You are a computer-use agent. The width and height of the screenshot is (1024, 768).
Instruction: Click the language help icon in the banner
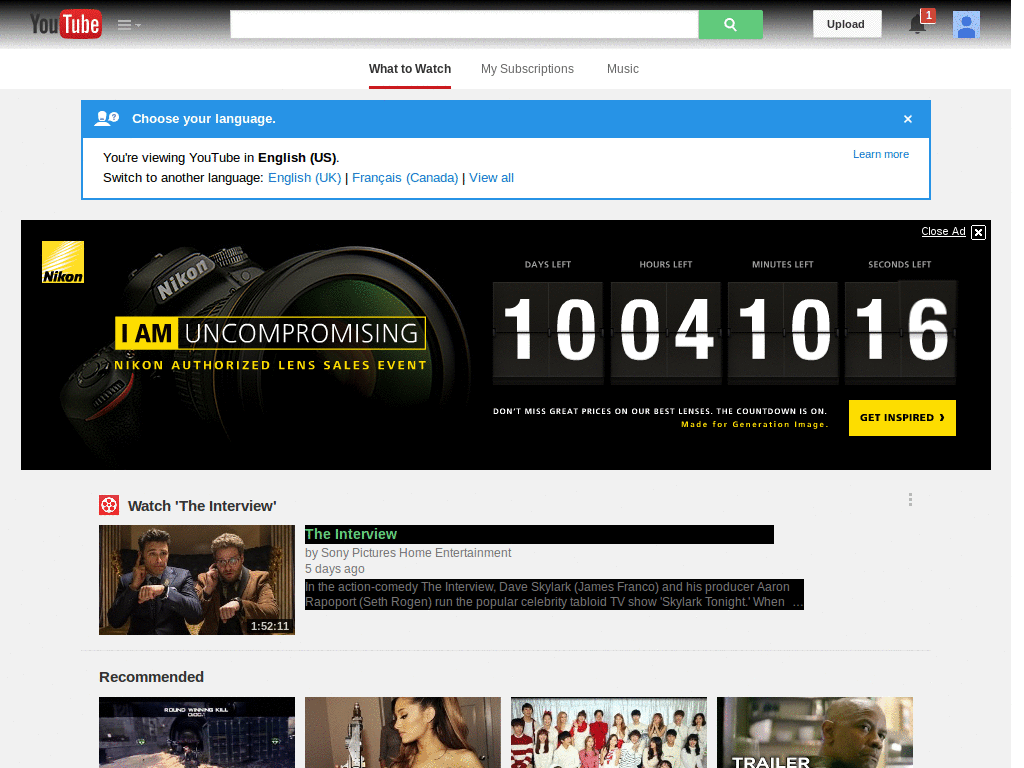pyautogui.click(x=106, y=118)
